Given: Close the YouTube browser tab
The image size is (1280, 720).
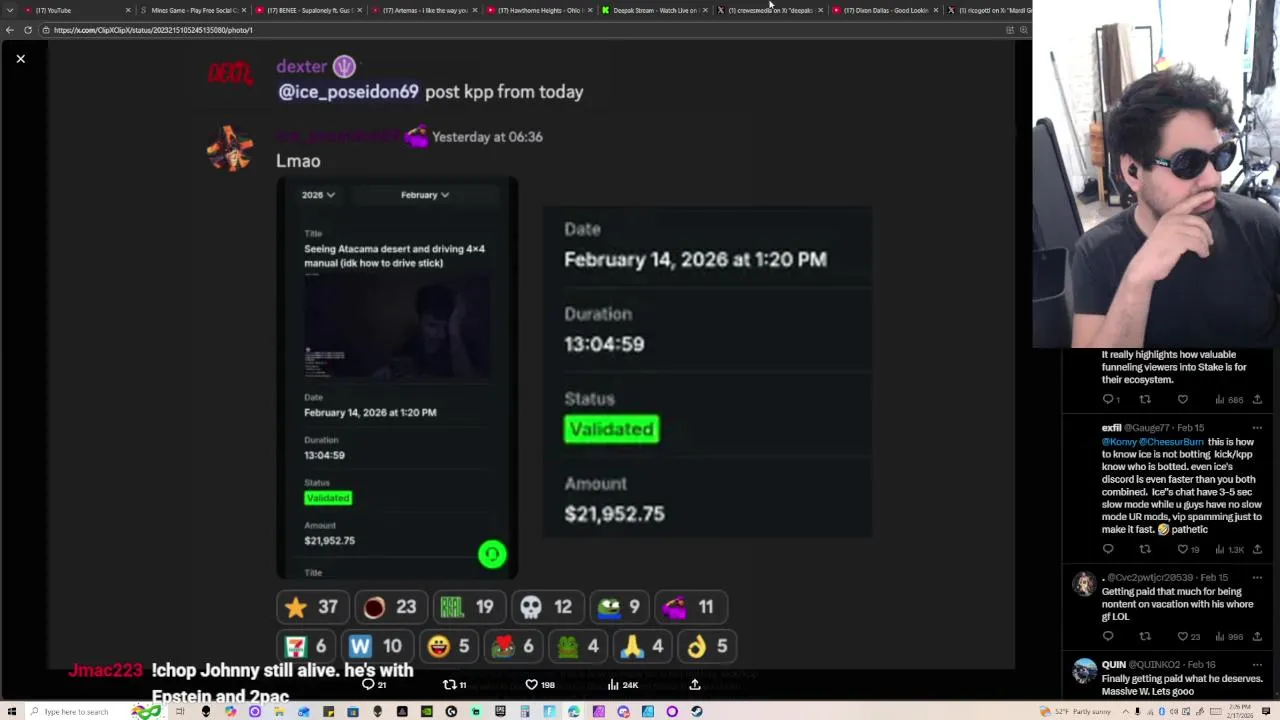Looking at the screenshot, I should (128, 10).
